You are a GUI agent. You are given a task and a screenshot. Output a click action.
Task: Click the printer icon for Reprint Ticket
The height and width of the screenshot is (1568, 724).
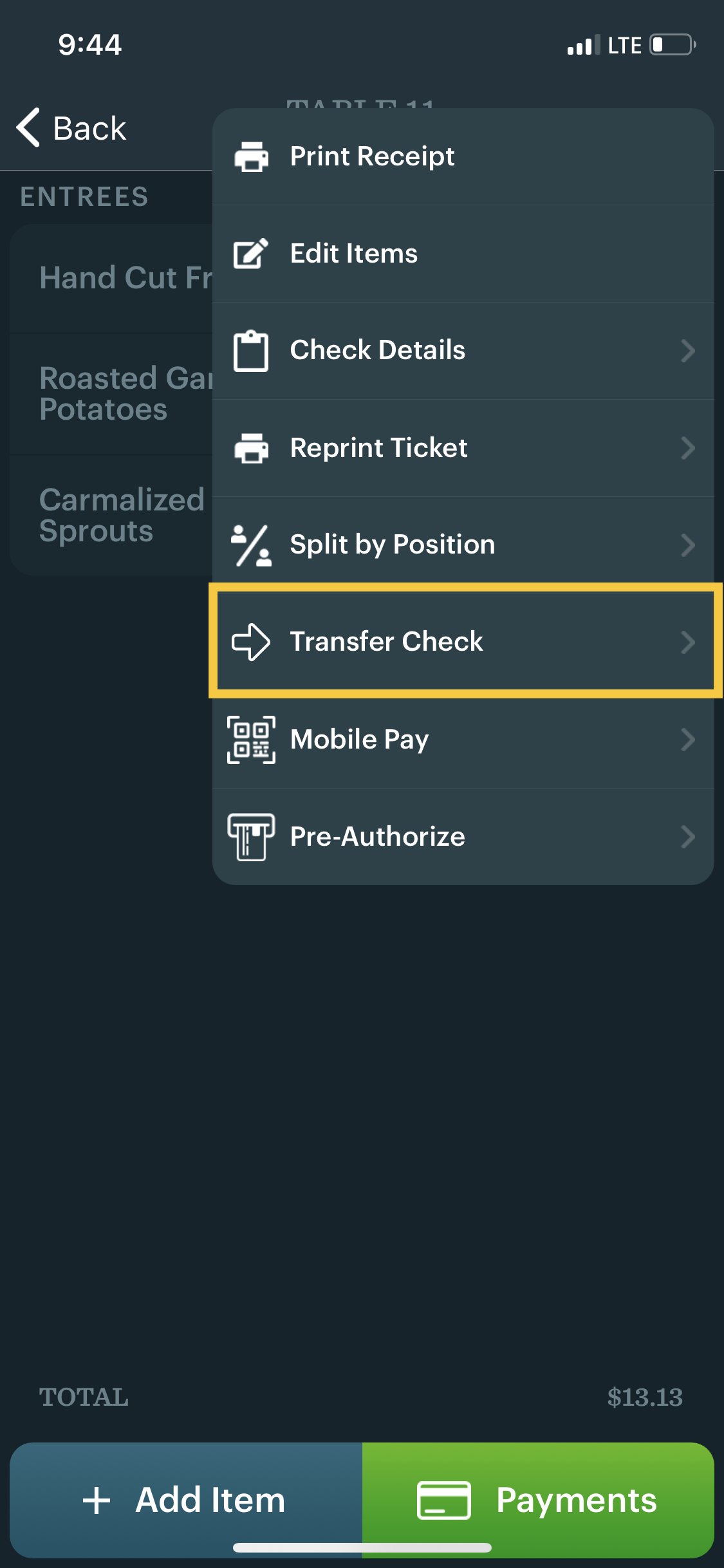pyautogui.click(x=251, y=448)
